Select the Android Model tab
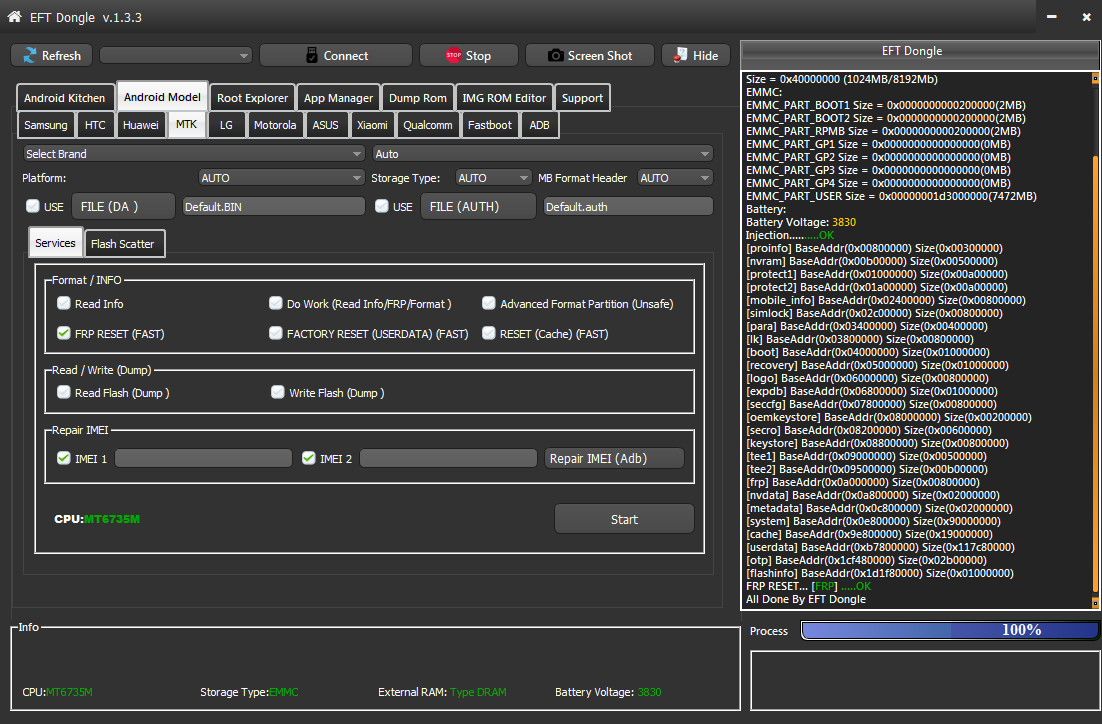 point(162,97)
